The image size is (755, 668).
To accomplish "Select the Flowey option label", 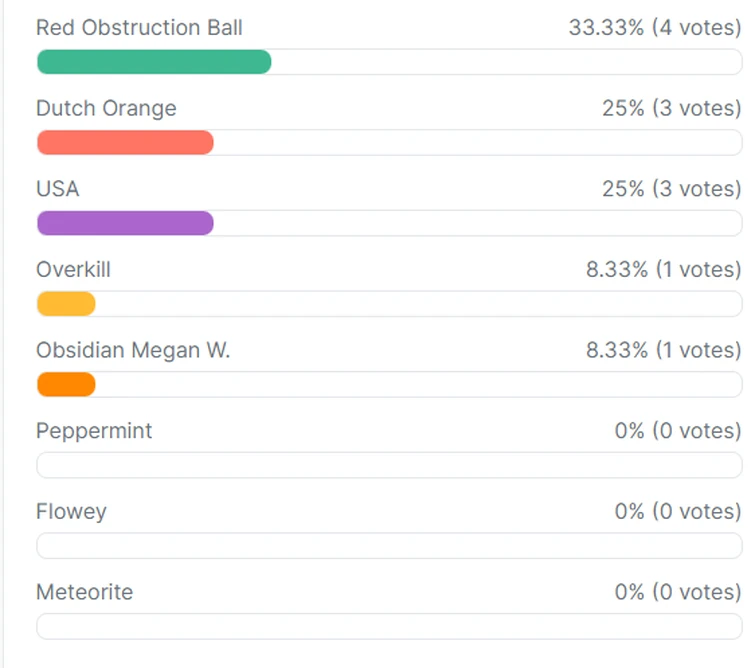I will click(x=71, y=511).
